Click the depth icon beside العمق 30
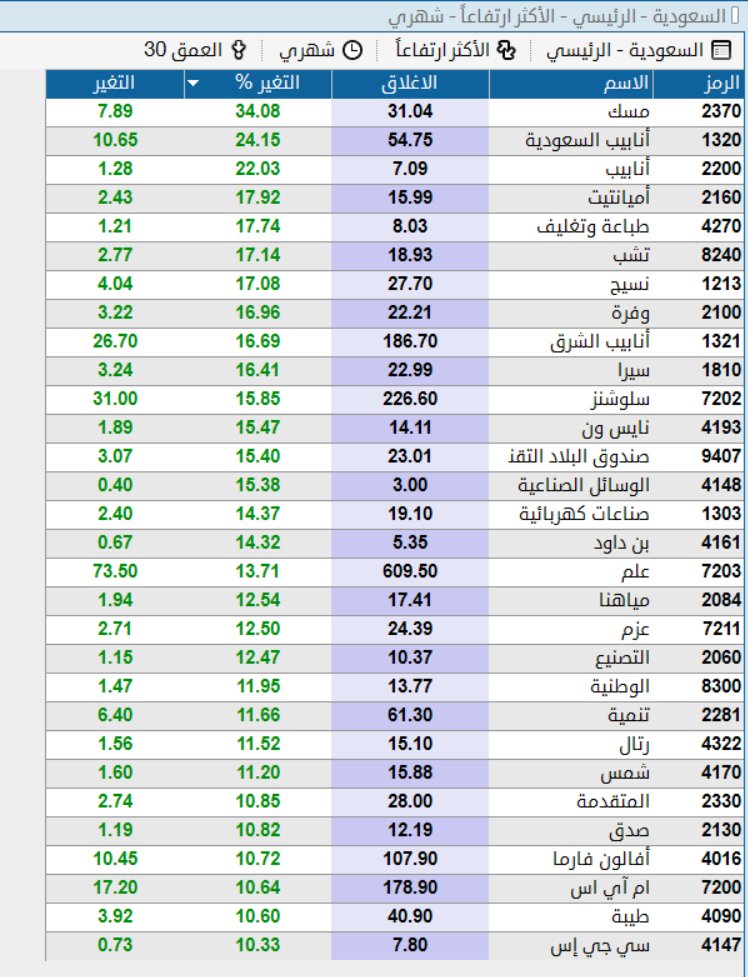Viewport: 748px width, 977px height. click(238, 50)
